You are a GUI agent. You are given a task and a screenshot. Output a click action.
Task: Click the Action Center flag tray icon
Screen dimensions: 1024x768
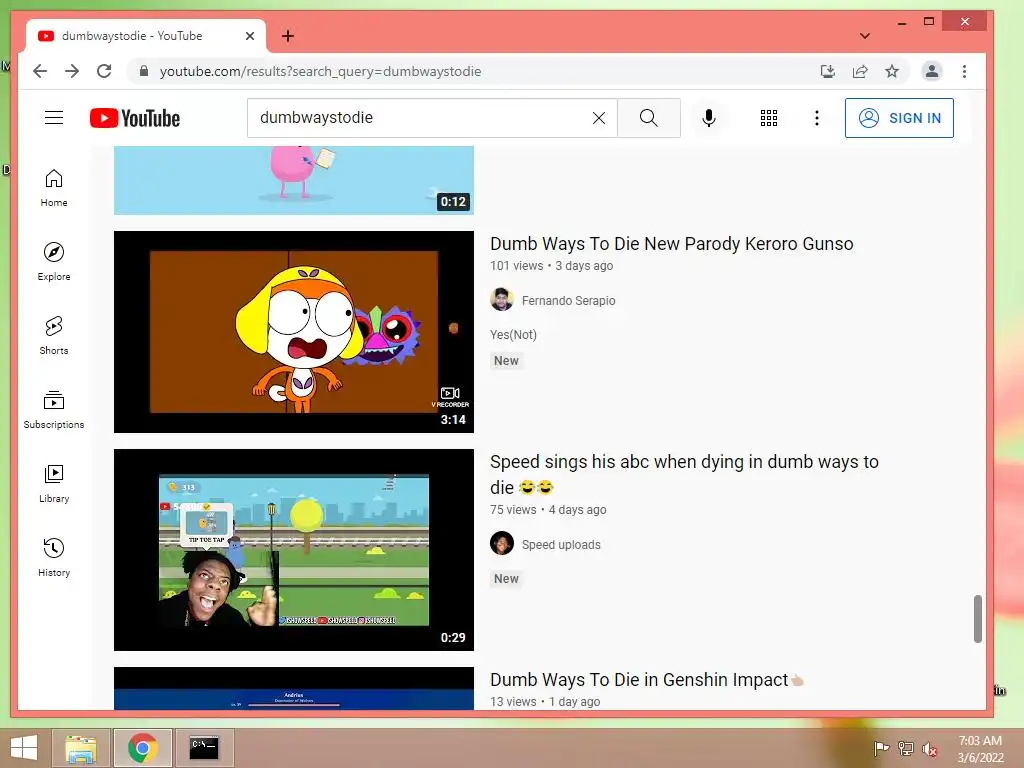pyautogui.click(x=881, y=748)
